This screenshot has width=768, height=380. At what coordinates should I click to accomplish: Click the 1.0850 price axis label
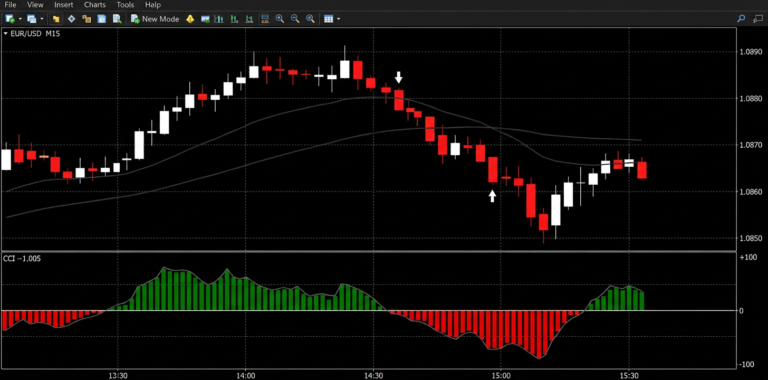pyautogui.click(x=750, y=238)
